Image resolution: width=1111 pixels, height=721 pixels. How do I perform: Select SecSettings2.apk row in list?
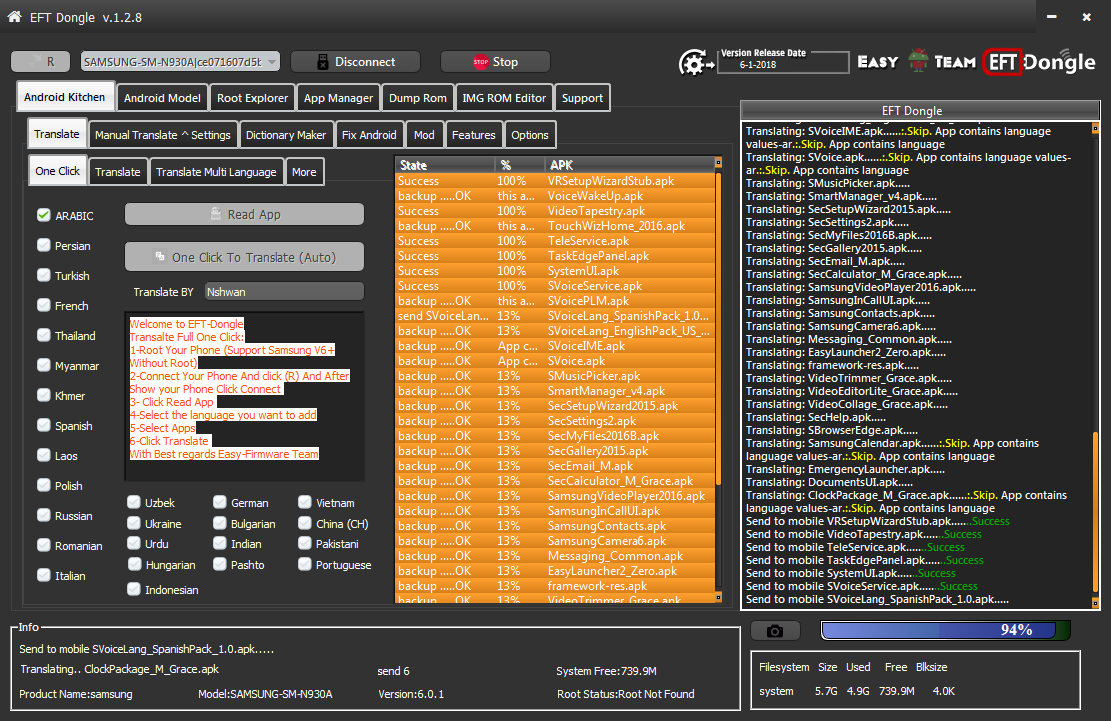pyautogui.click(x=555, y=421)
